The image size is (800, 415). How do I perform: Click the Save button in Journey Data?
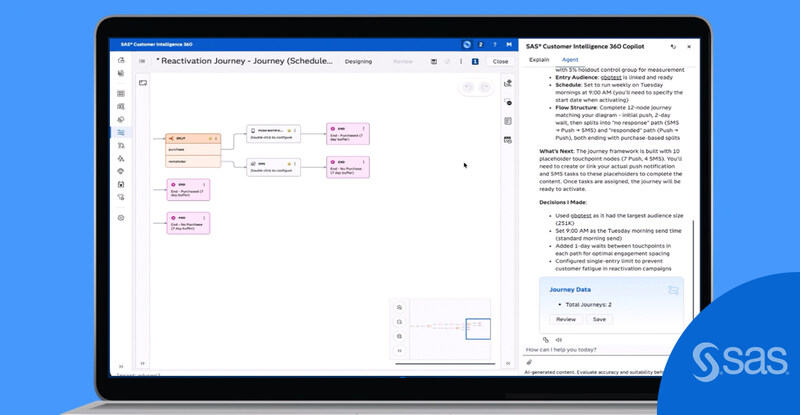pyautogui.click(x=599, y=319)
